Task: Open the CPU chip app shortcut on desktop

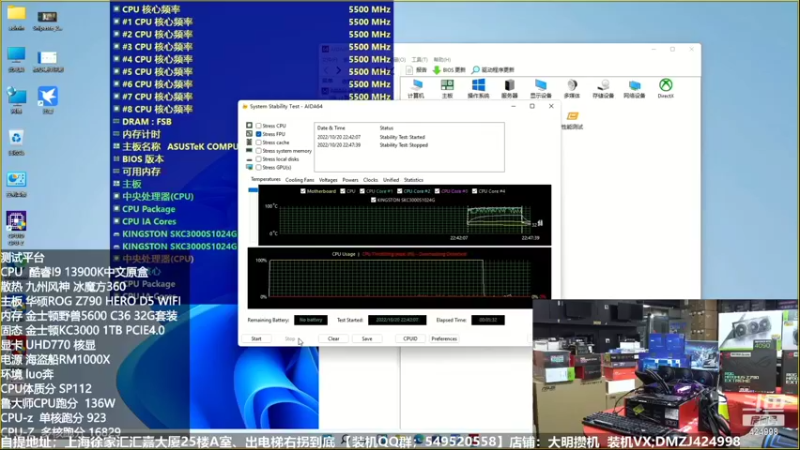Action: tap(16, 221)
